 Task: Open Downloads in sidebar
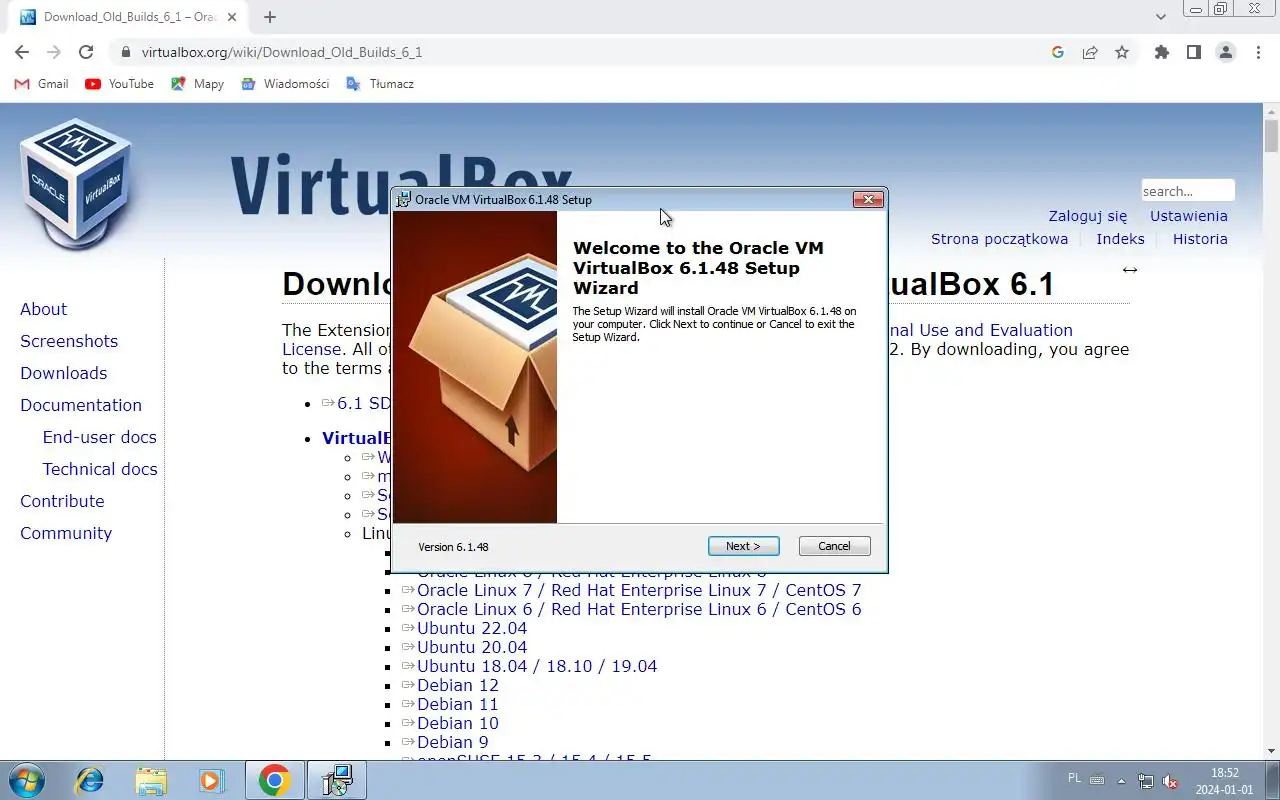[x=63, y=373]
